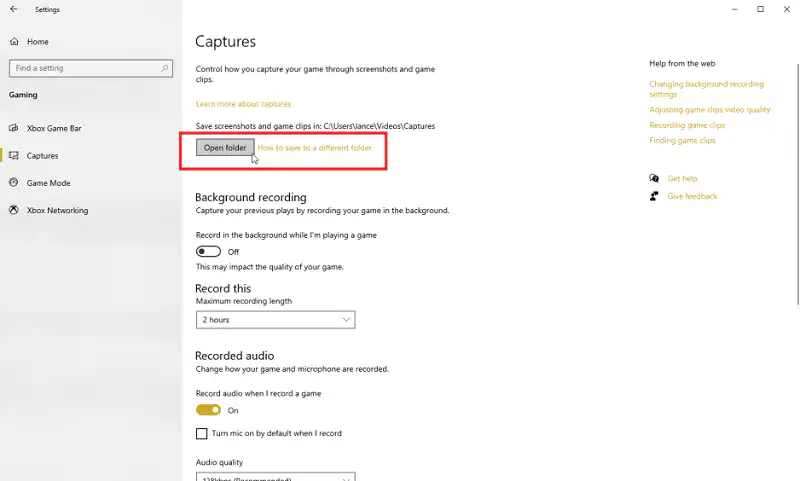This screenshot has height=481, width=800.
Task: Select the Xbox Game Bar icon
Action: click(x=14, y=129)
